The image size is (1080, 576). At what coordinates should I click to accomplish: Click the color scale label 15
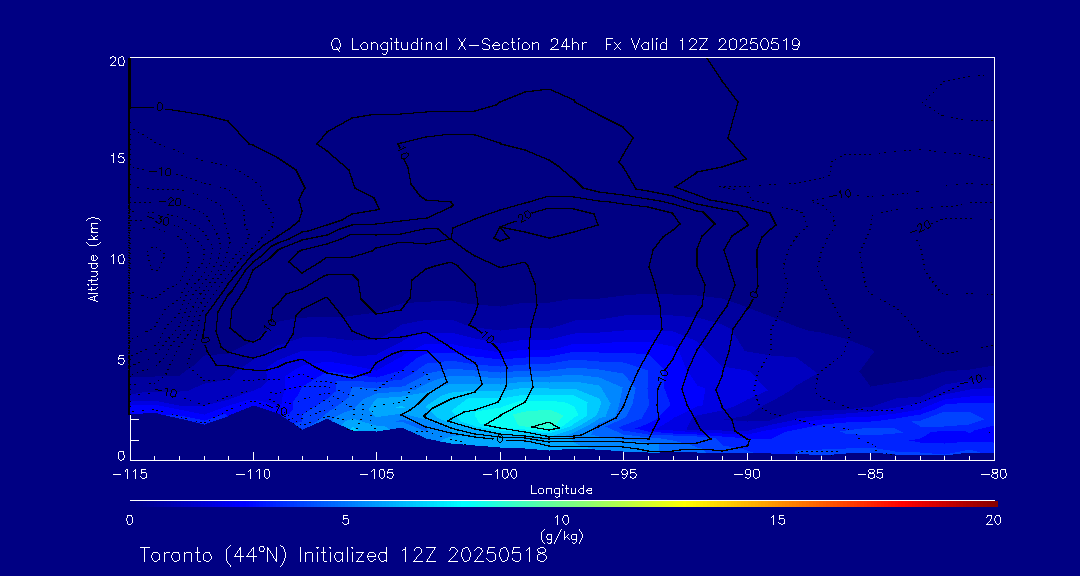(x=778, y=520)
